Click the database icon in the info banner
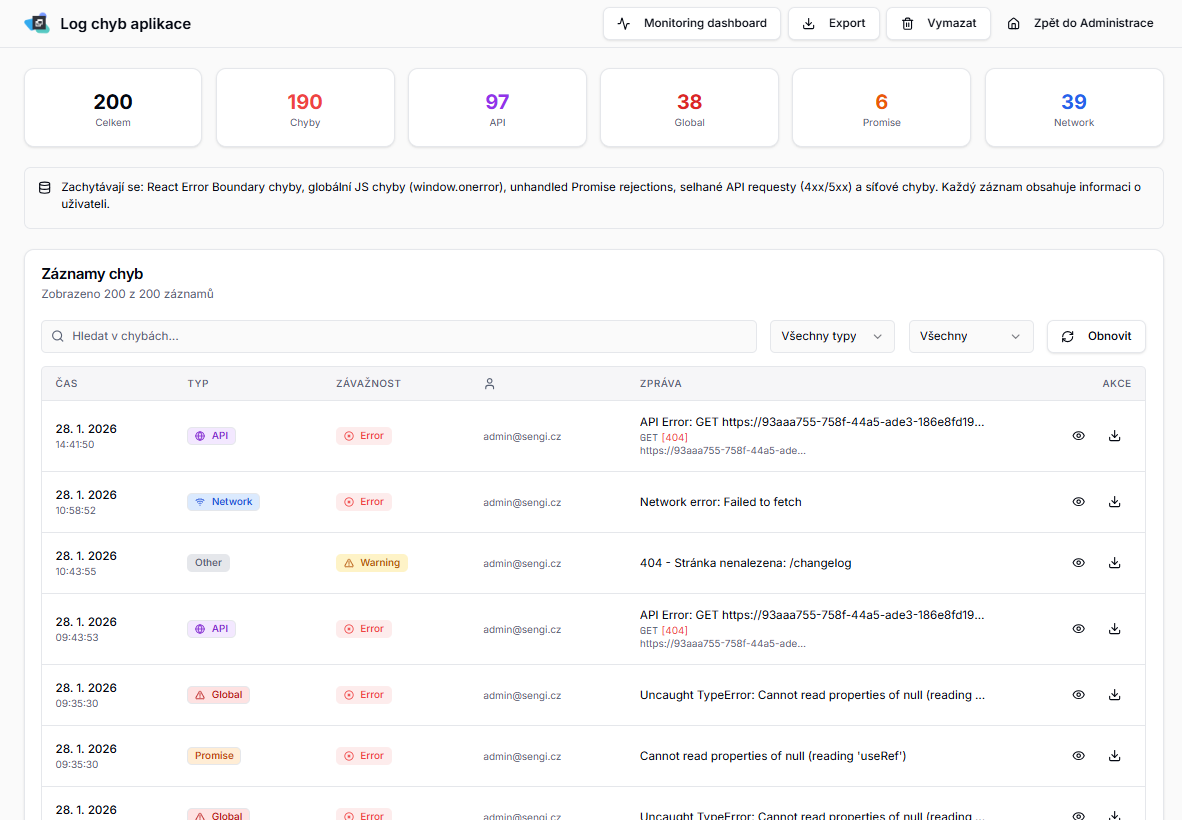This screenshot has height=820, width=1182. coord(44,188)
